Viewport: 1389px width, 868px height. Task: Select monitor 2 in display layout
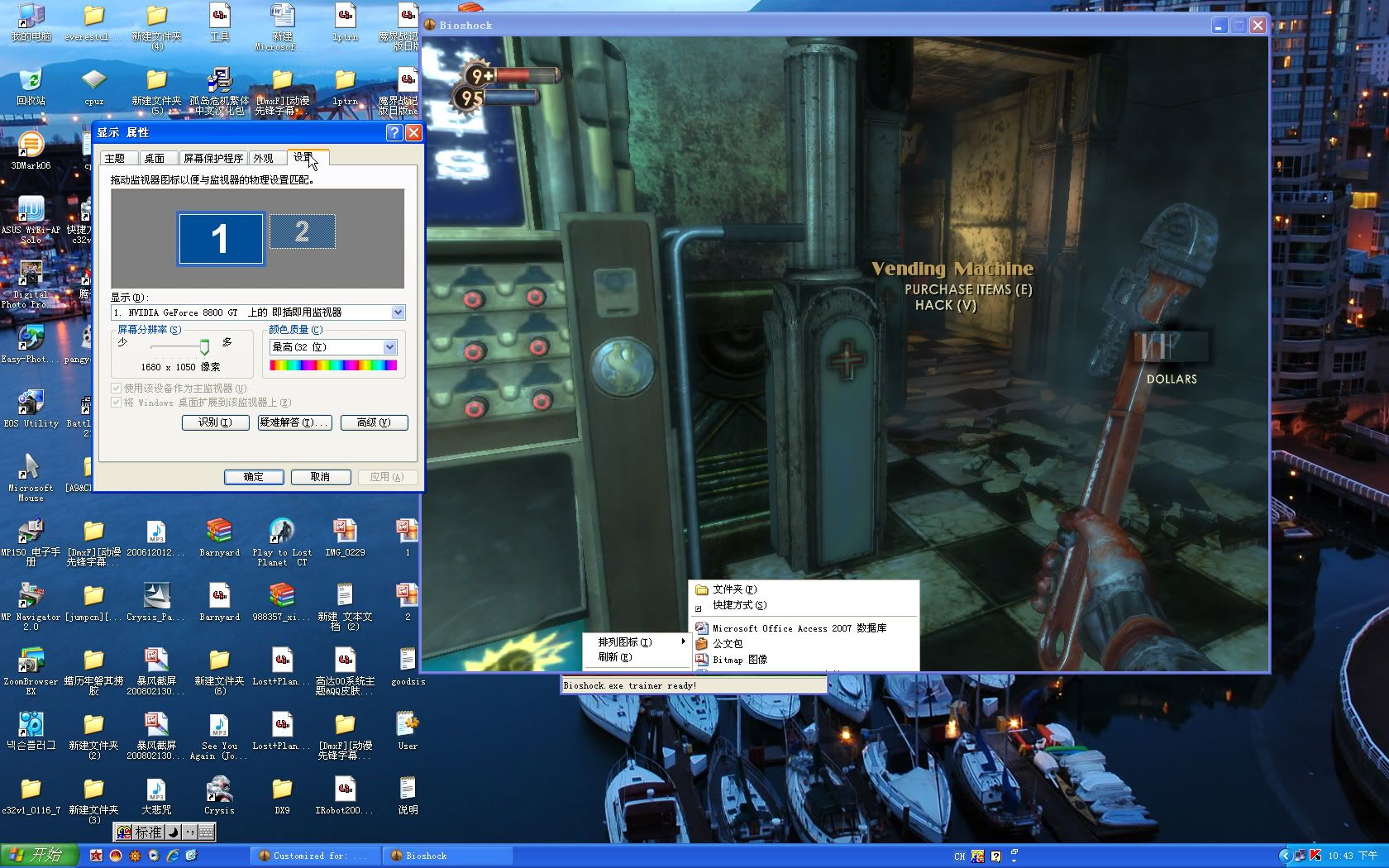302,231
